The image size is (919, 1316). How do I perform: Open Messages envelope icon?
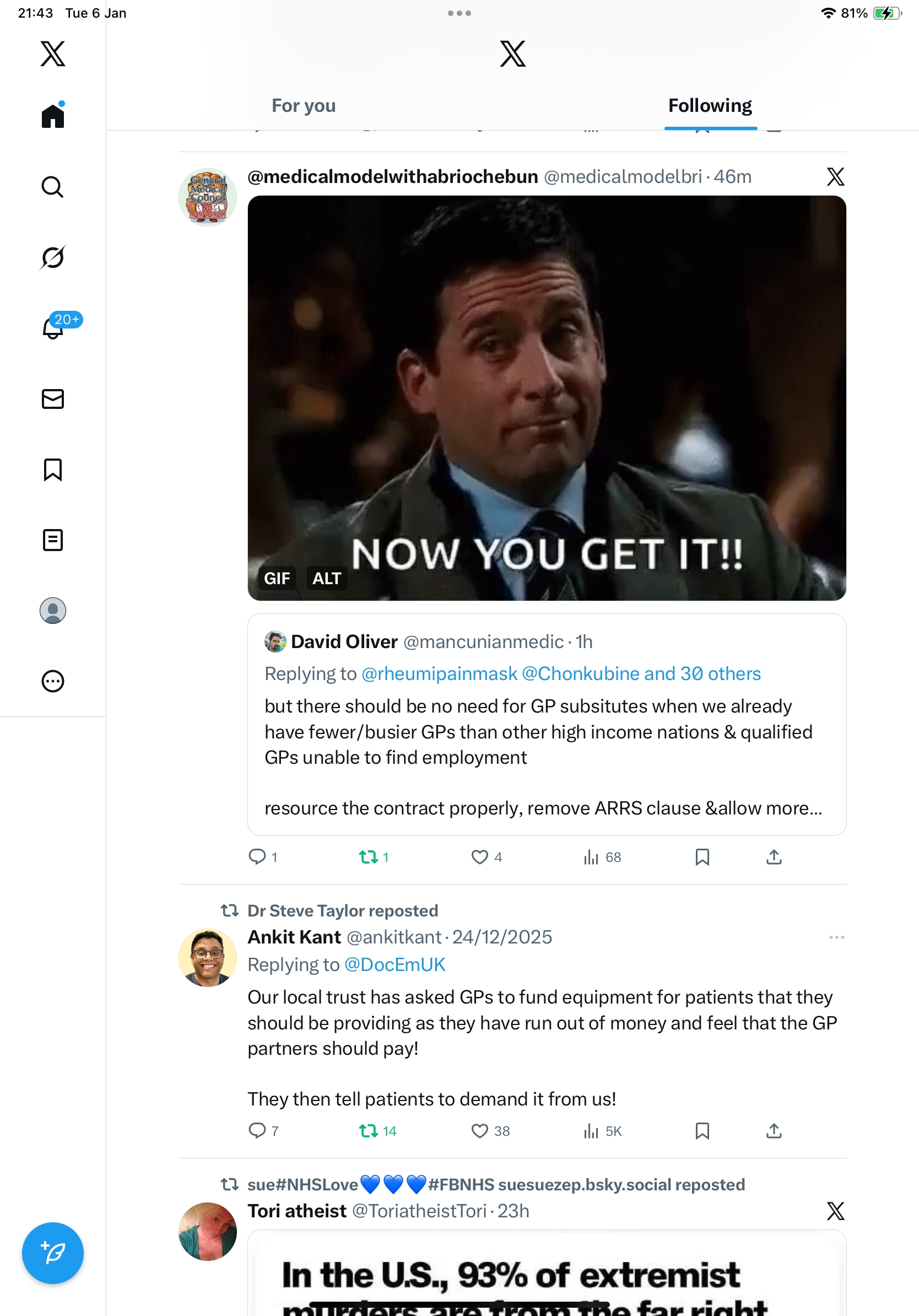(x=53, y=399)
